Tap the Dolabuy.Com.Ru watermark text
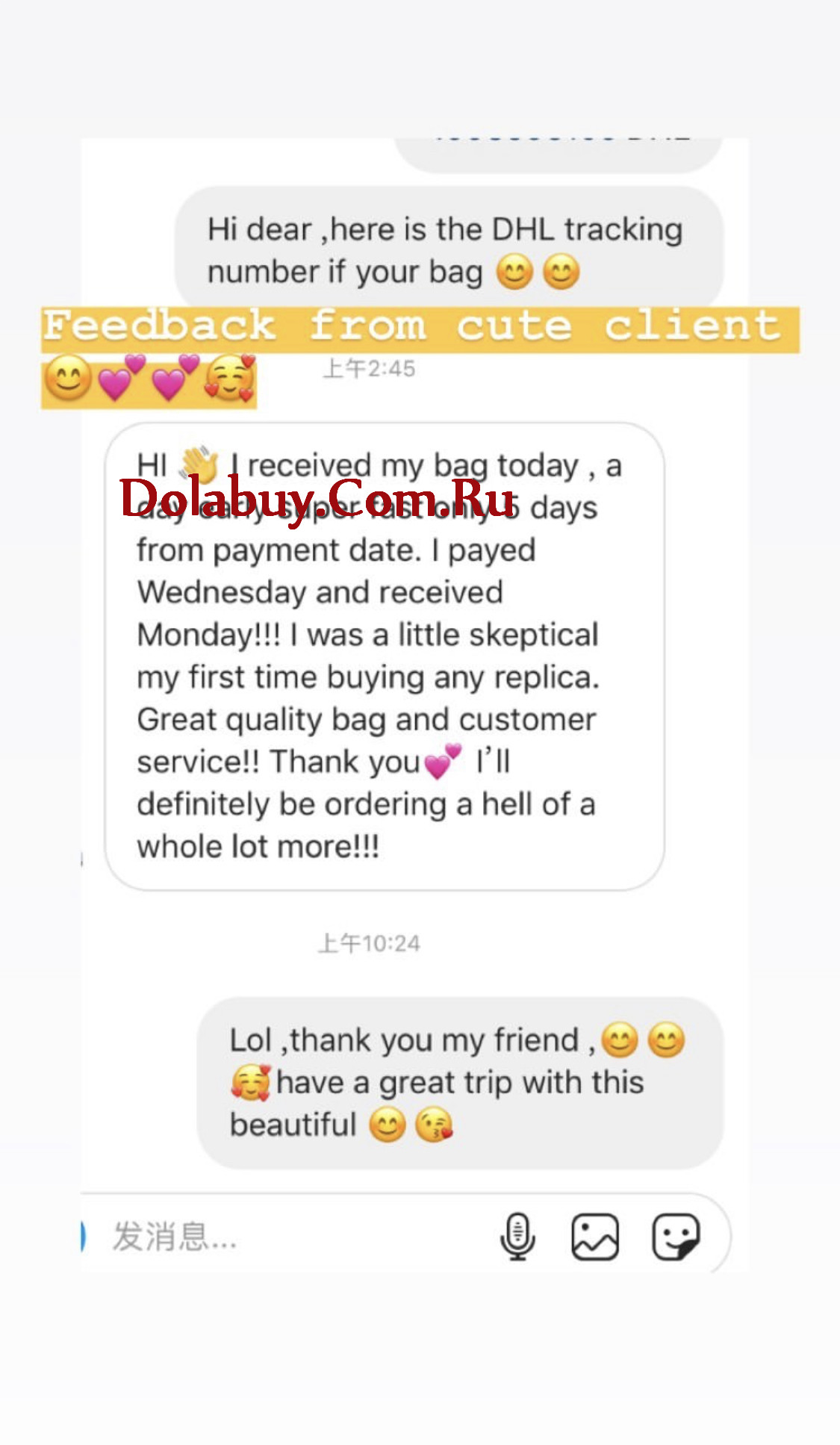The height and width of the screenshot is (1445, 840). [317, 497]
